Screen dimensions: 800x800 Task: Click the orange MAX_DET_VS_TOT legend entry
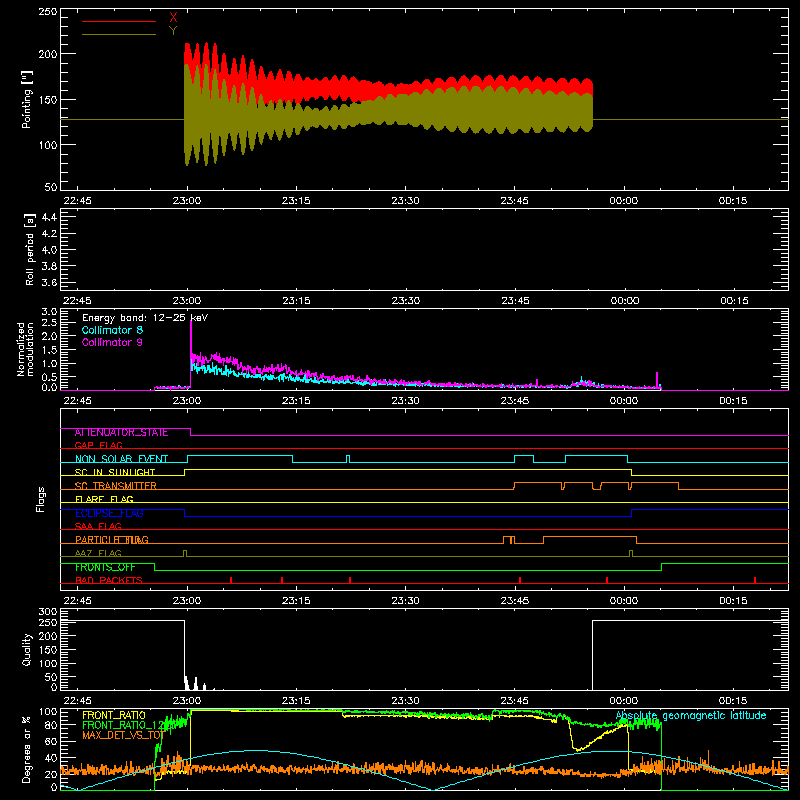122,735
